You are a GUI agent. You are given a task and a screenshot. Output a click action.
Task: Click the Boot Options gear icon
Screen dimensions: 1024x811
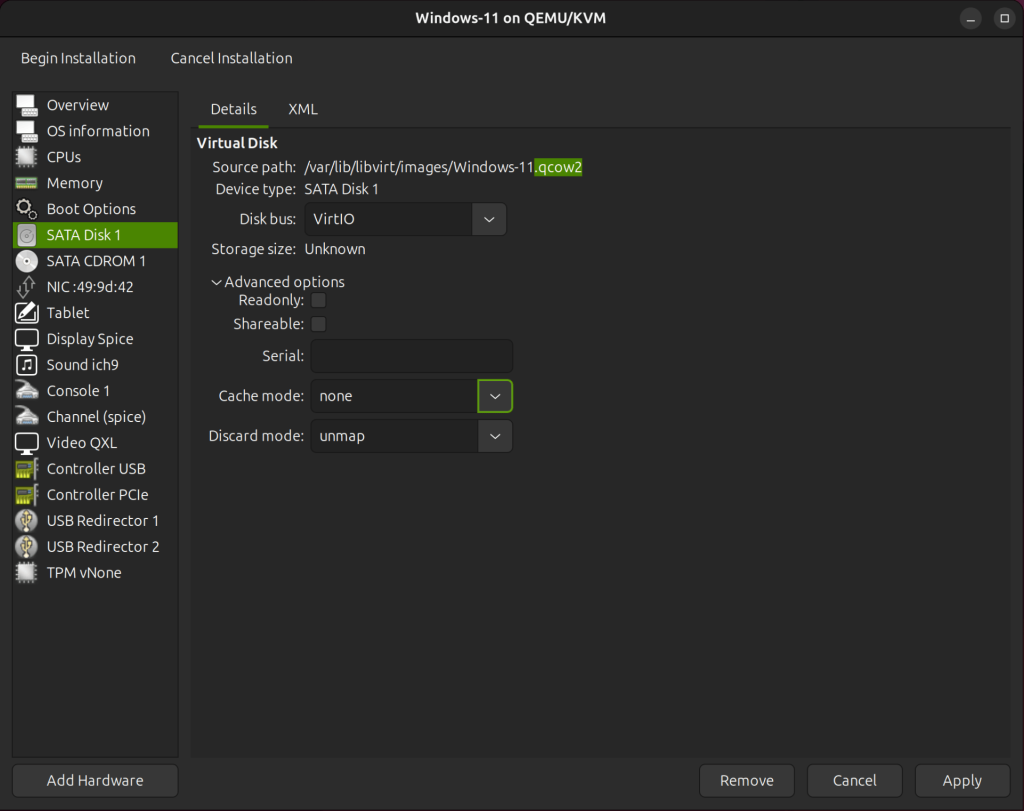(x=27, y=209)
